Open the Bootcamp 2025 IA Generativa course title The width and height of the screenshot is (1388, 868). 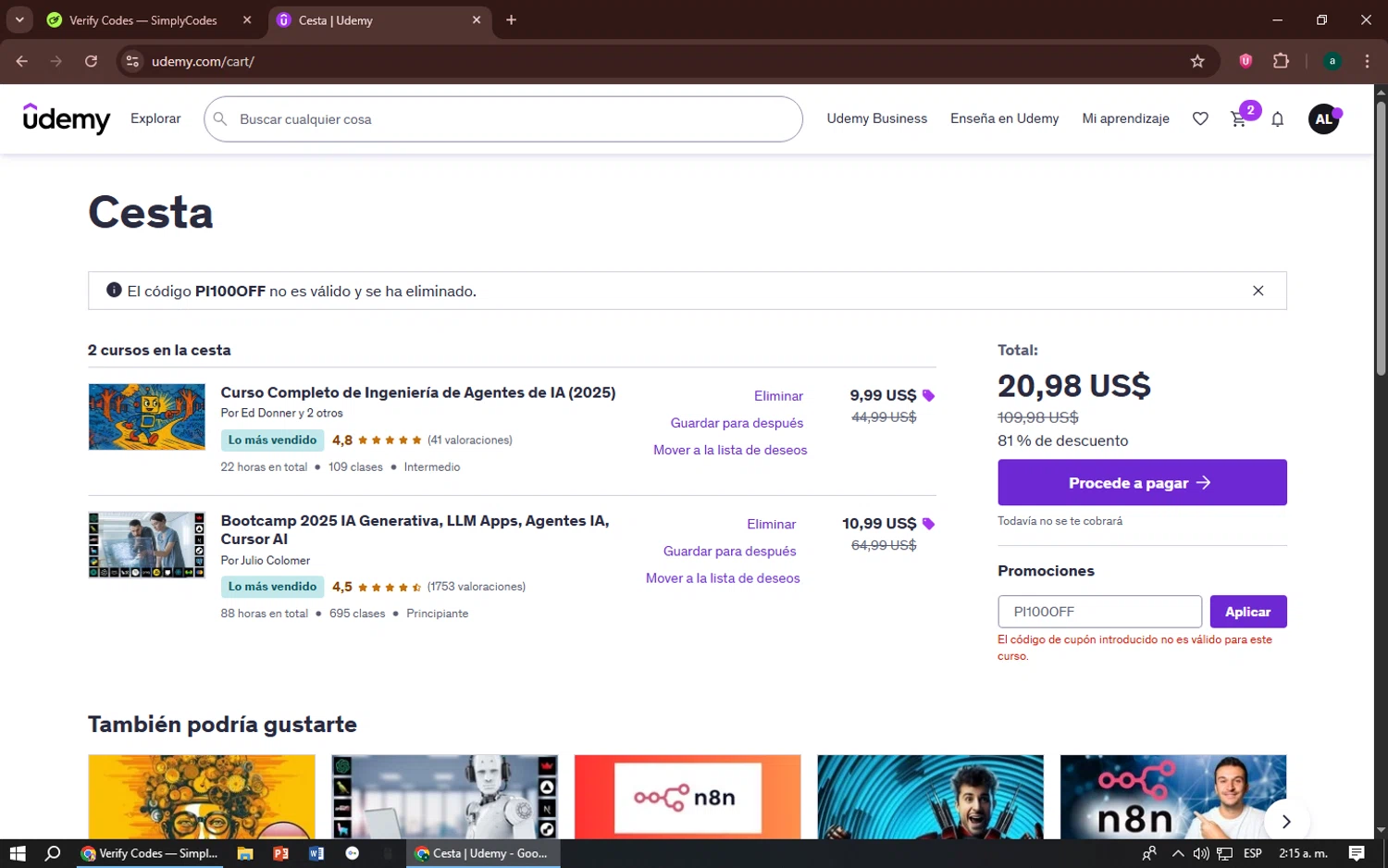(415, 529)
